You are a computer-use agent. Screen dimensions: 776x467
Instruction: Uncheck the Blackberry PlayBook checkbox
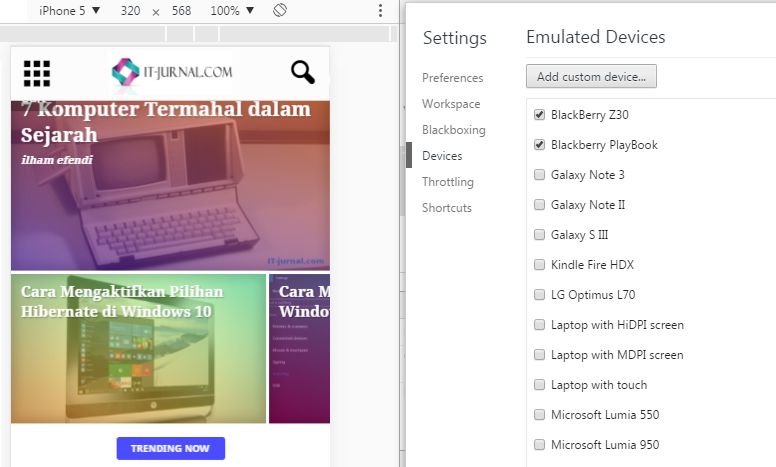[x=539, y=144]
